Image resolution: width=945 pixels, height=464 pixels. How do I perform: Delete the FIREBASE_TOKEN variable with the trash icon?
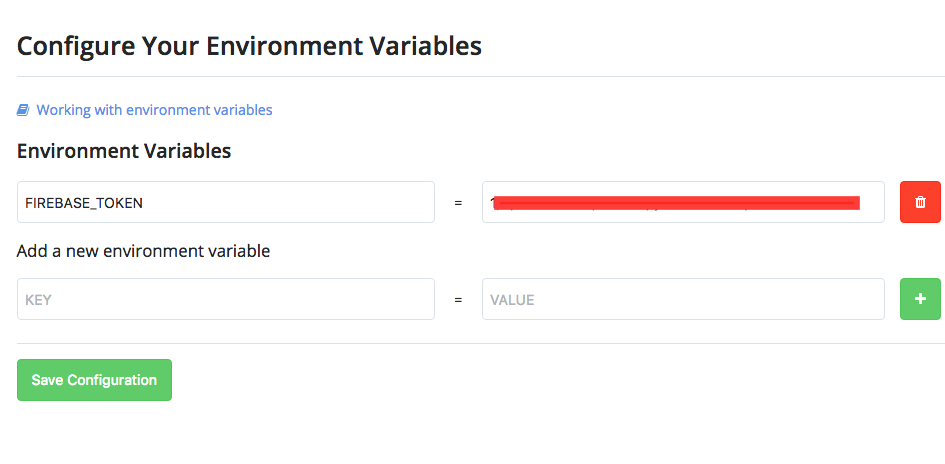pyautogui.click(x=920, y=202)
